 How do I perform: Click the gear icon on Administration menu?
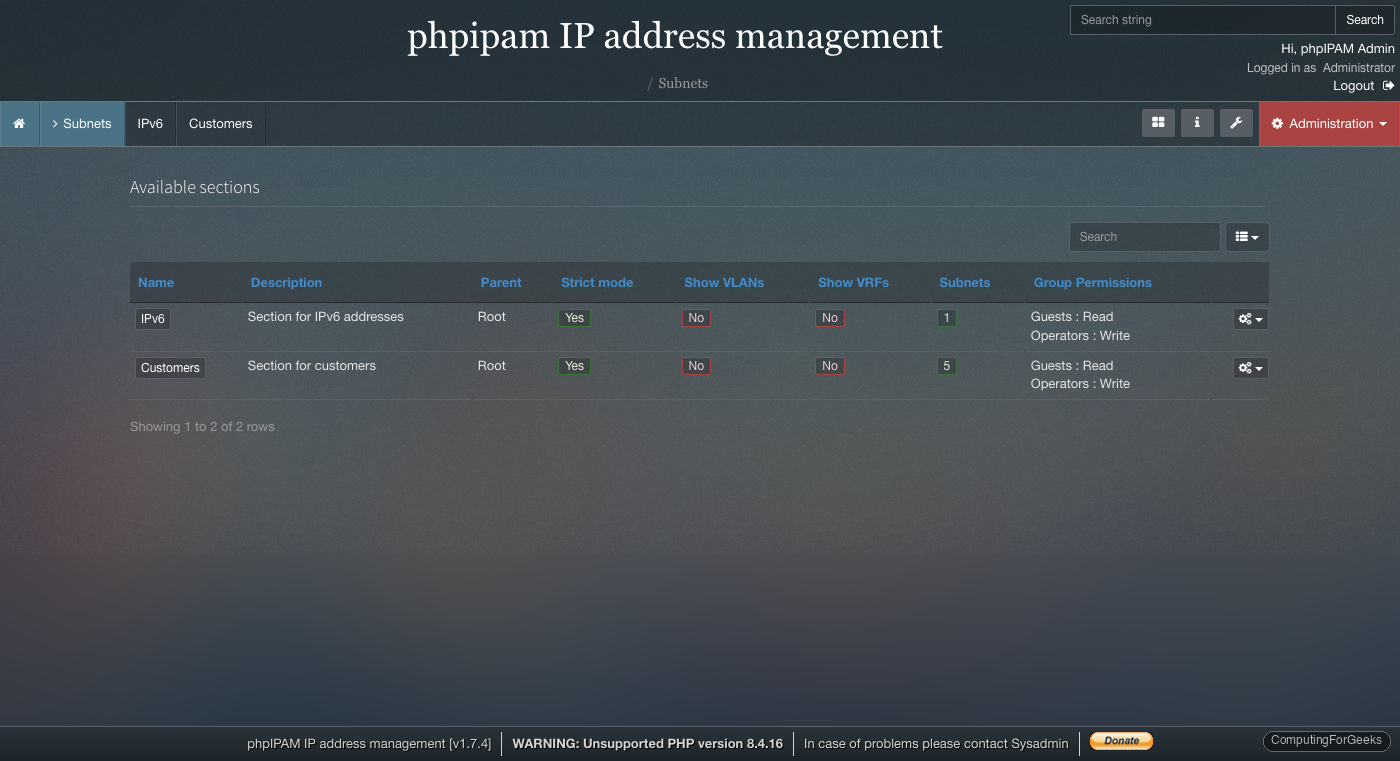(x=1278, y=123)
